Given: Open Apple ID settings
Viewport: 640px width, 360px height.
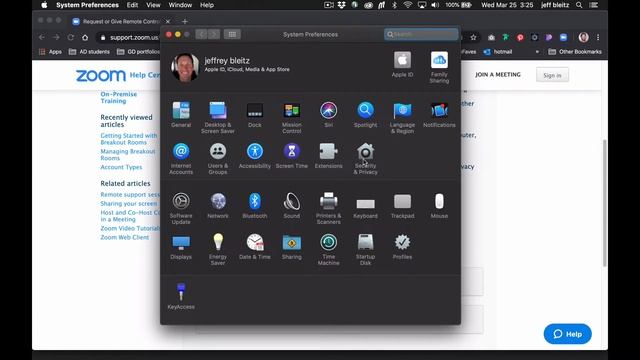Looking at the screenshot, I should tap(402, 64).
